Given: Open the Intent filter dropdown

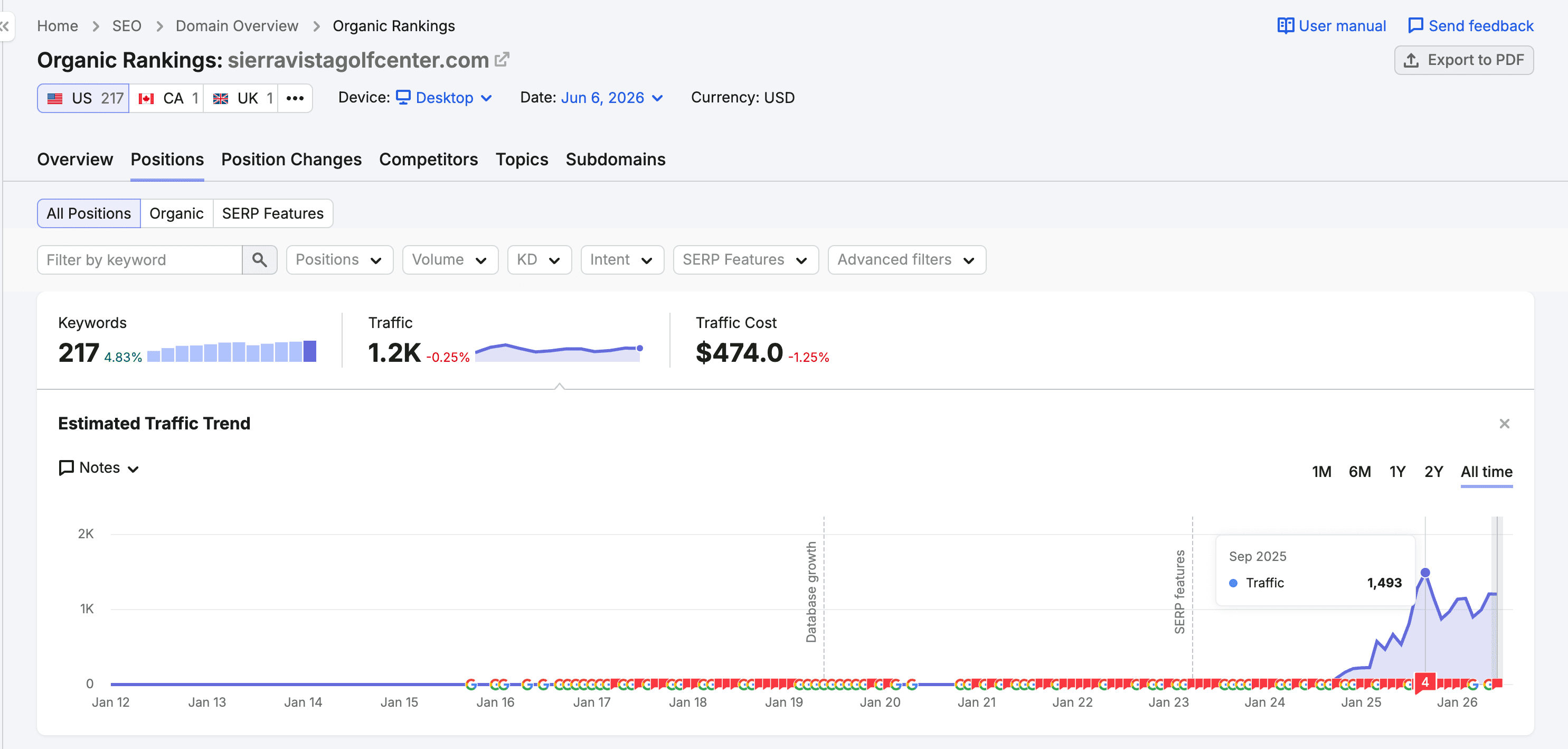Looking at the screenshot, I should pos(622,260).
